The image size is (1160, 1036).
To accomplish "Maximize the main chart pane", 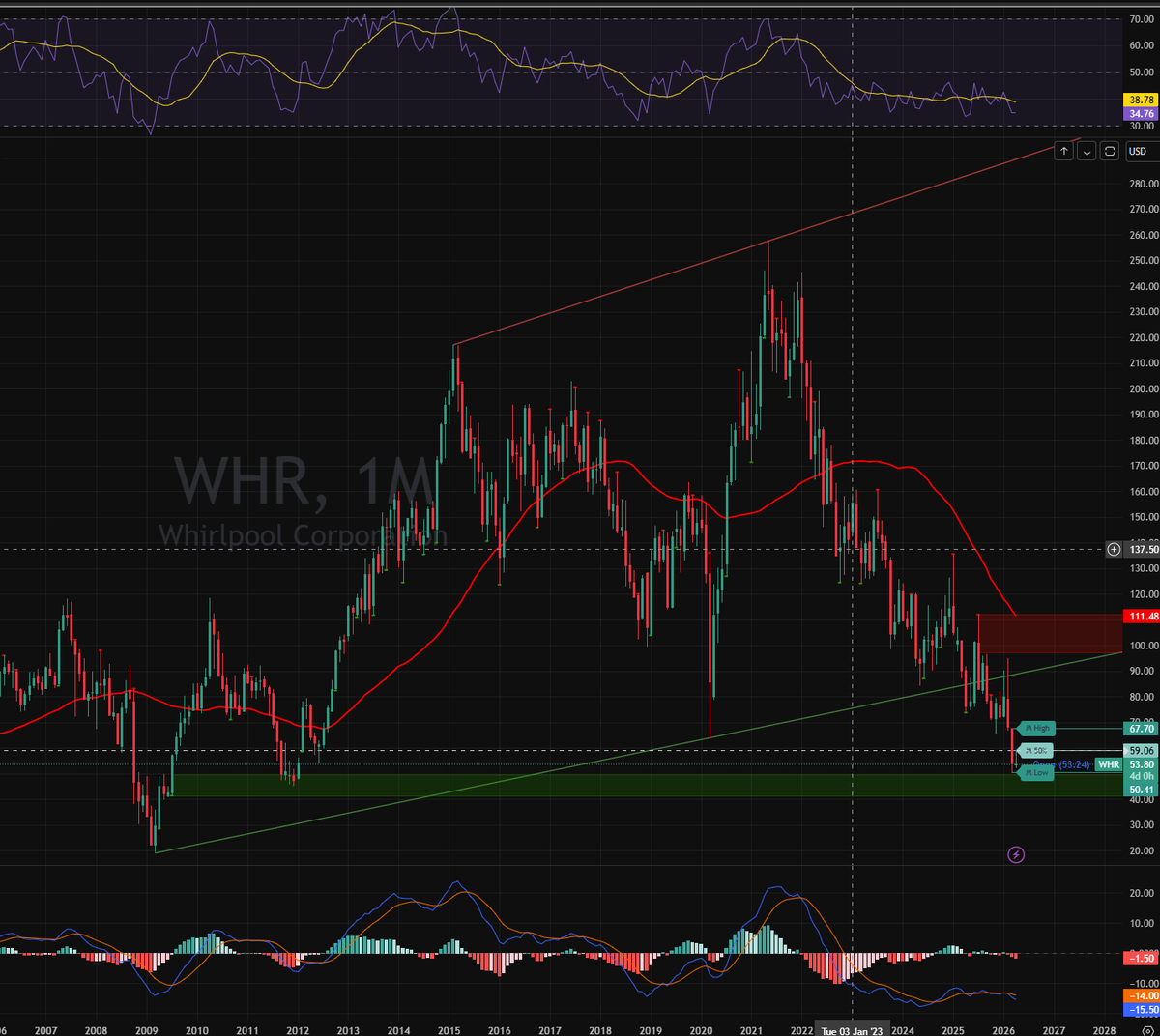I will pos(1110,151).
